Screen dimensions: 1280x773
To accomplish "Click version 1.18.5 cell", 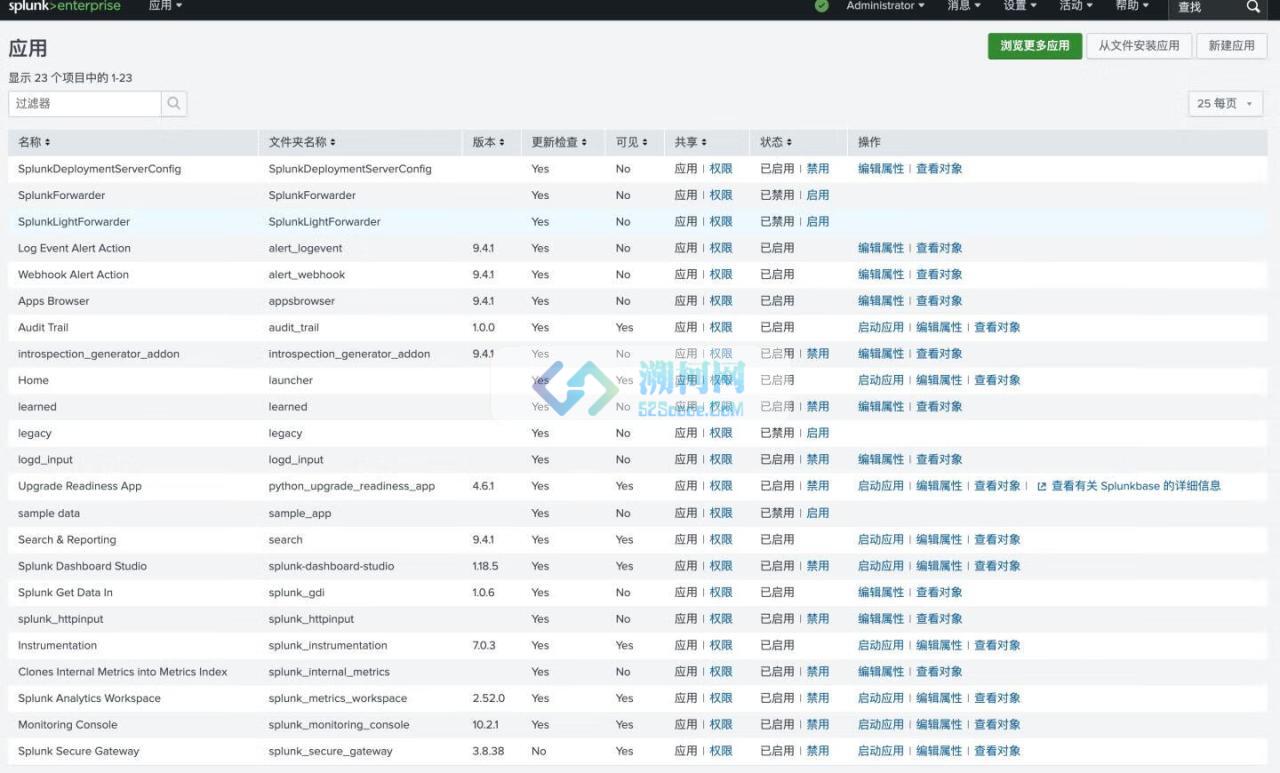I will 485,566.
